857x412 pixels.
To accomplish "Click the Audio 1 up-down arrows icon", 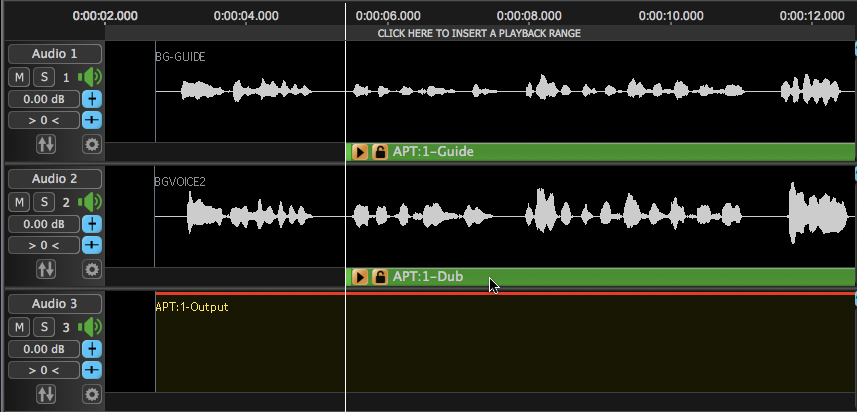I will point(46,144).
